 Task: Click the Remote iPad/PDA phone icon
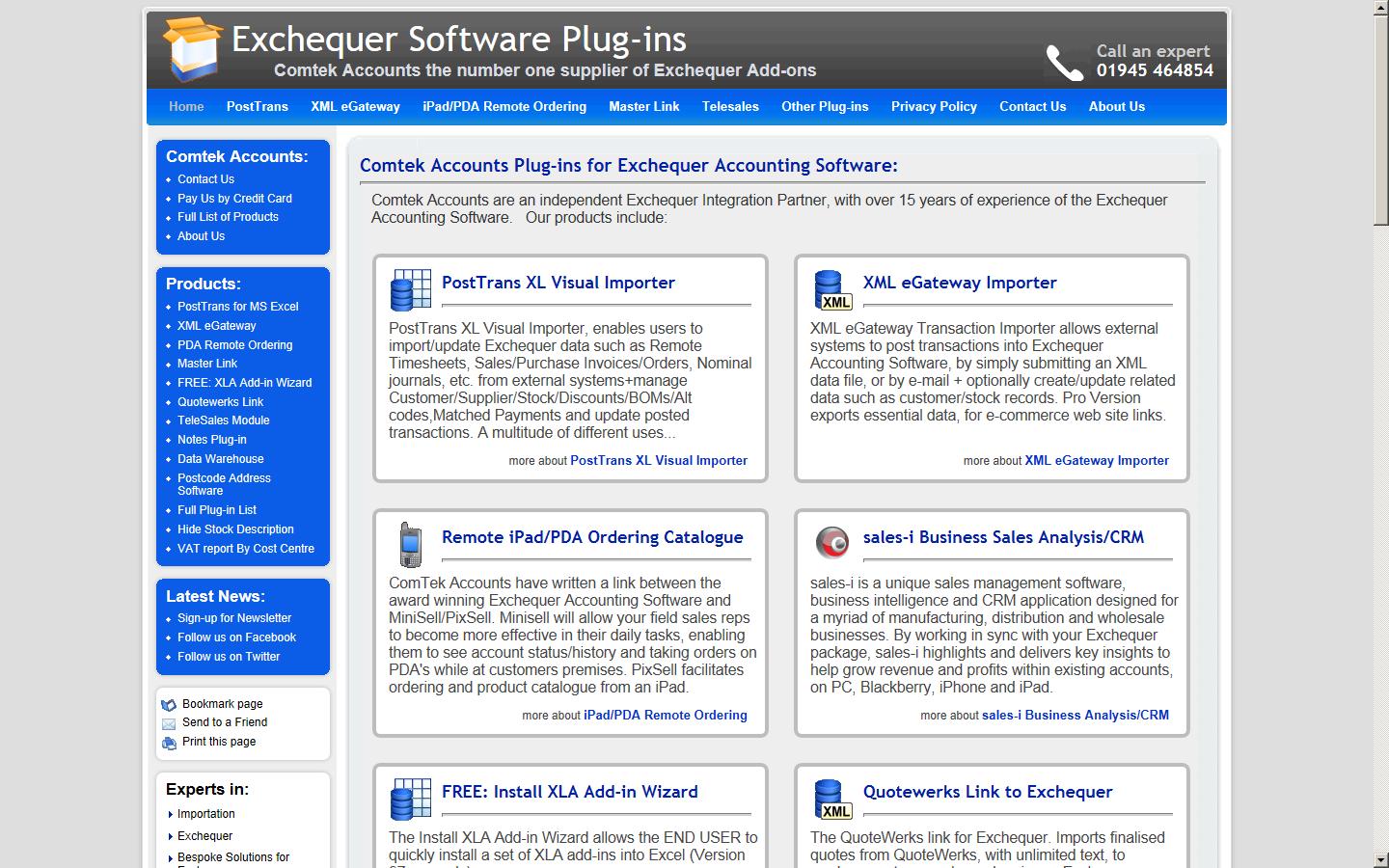tap(410, 544)
